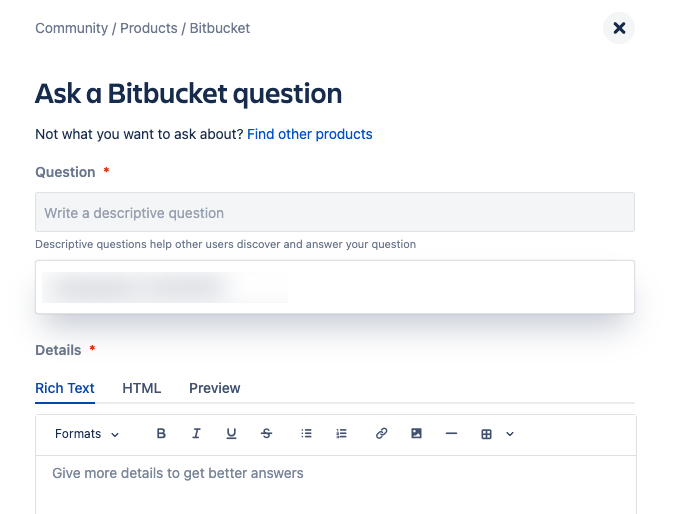Switch to the Preview tab
681x514 pixels.
(x=215, y=388)
